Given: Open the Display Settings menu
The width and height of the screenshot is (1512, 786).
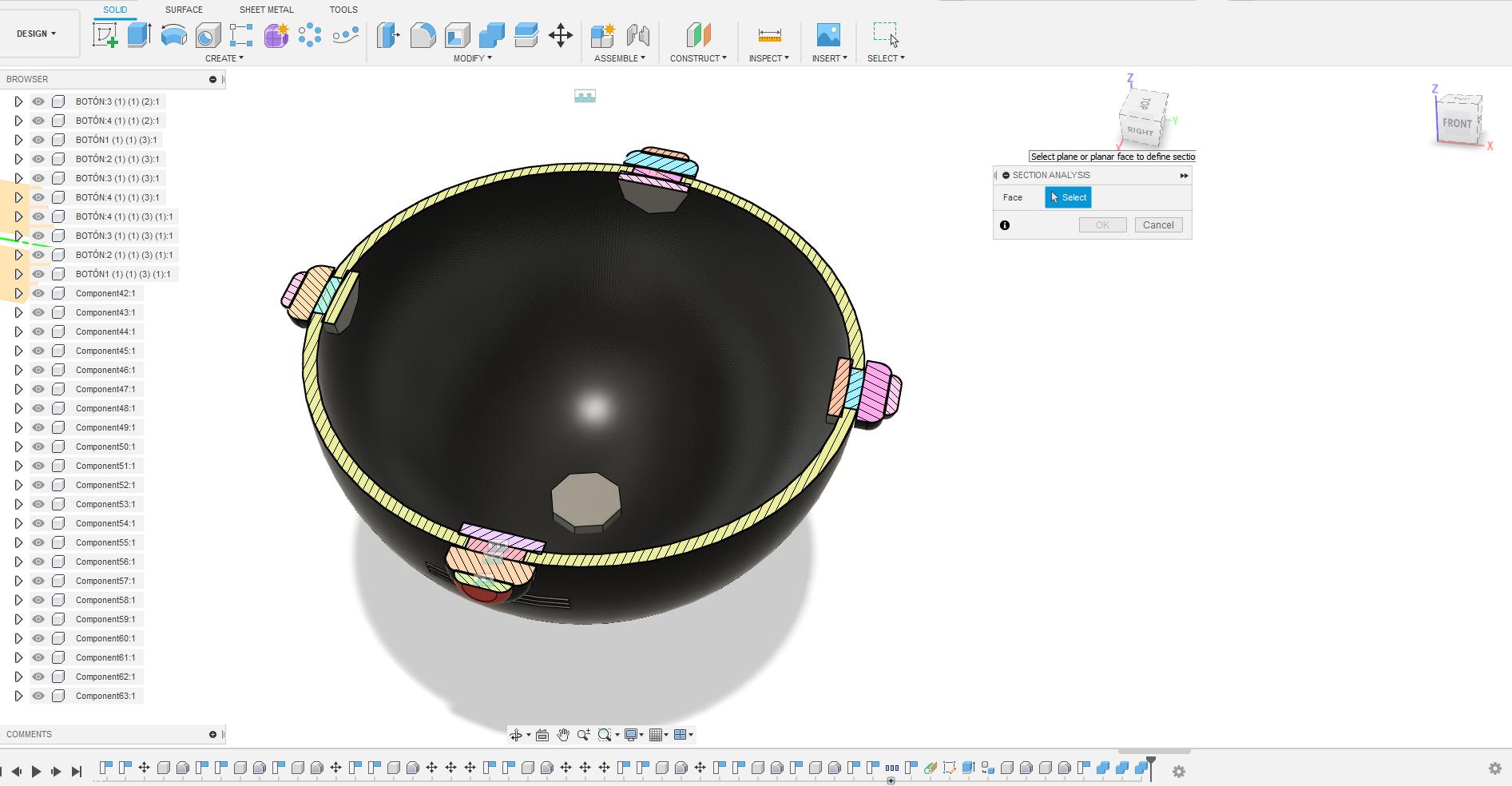Looking at the screenshot, I should pyautogui.click(x=634, y=735).
